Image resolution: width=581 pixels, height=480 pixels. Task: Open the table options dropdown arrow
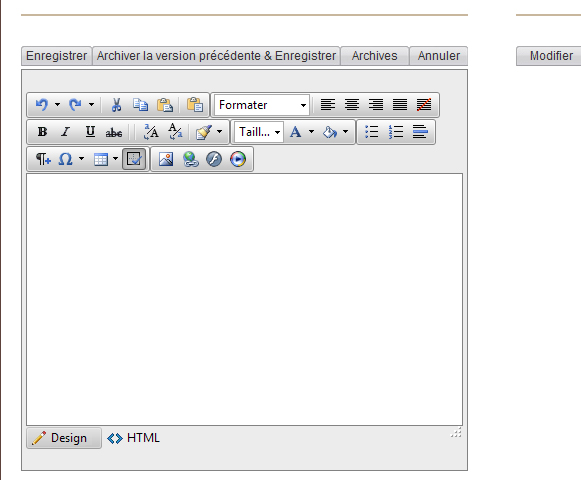[x=116, y=159]
